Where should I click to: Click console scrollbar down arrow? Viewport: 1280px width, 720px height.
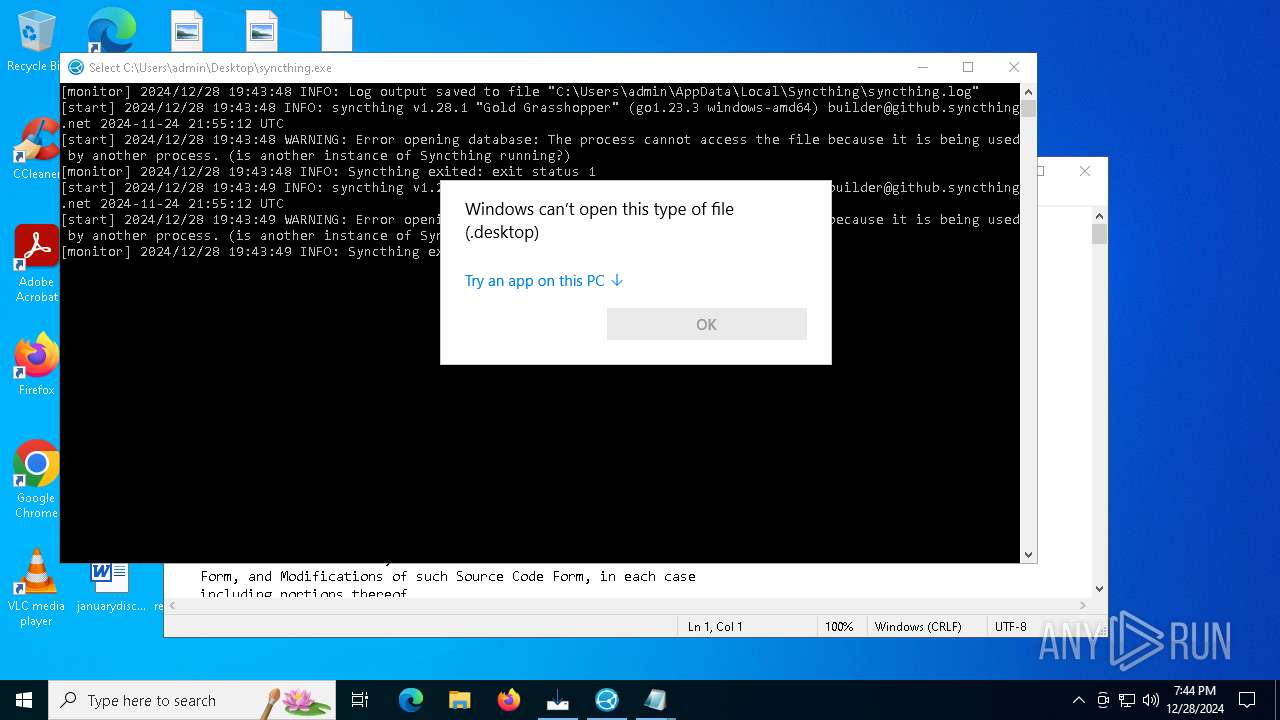1028,554
